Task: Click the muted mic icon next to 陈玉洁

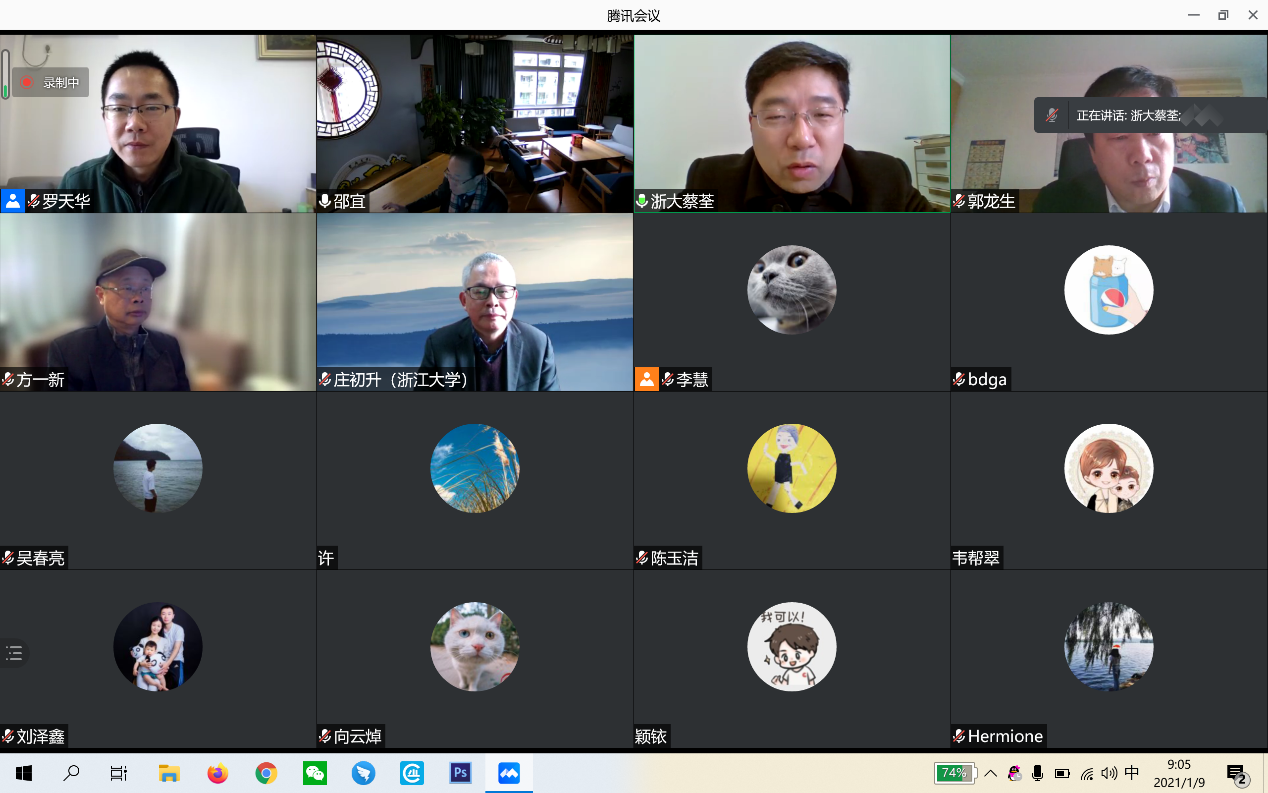Action: pos(642,558)
